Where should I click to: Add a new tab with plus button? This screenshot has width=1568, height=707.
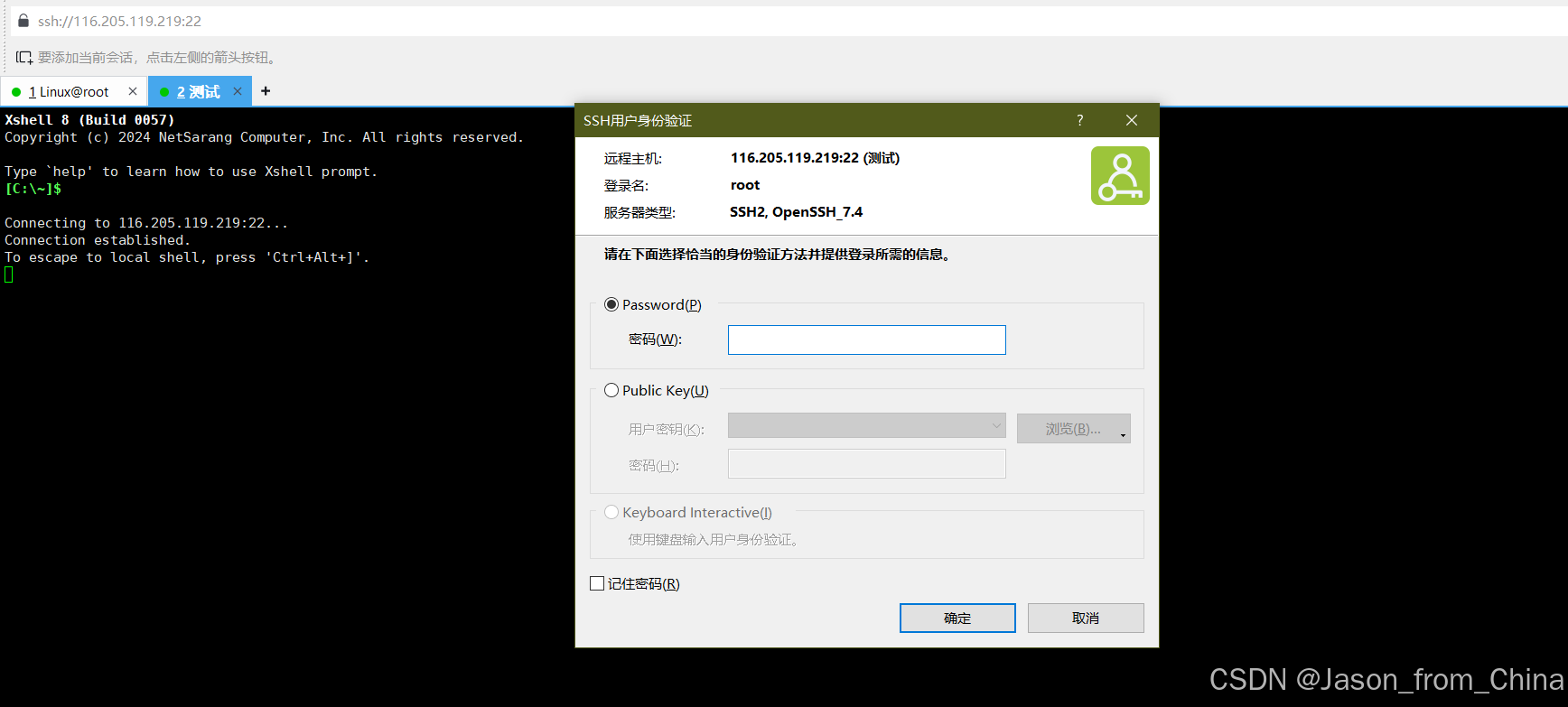tap(266, 91)
